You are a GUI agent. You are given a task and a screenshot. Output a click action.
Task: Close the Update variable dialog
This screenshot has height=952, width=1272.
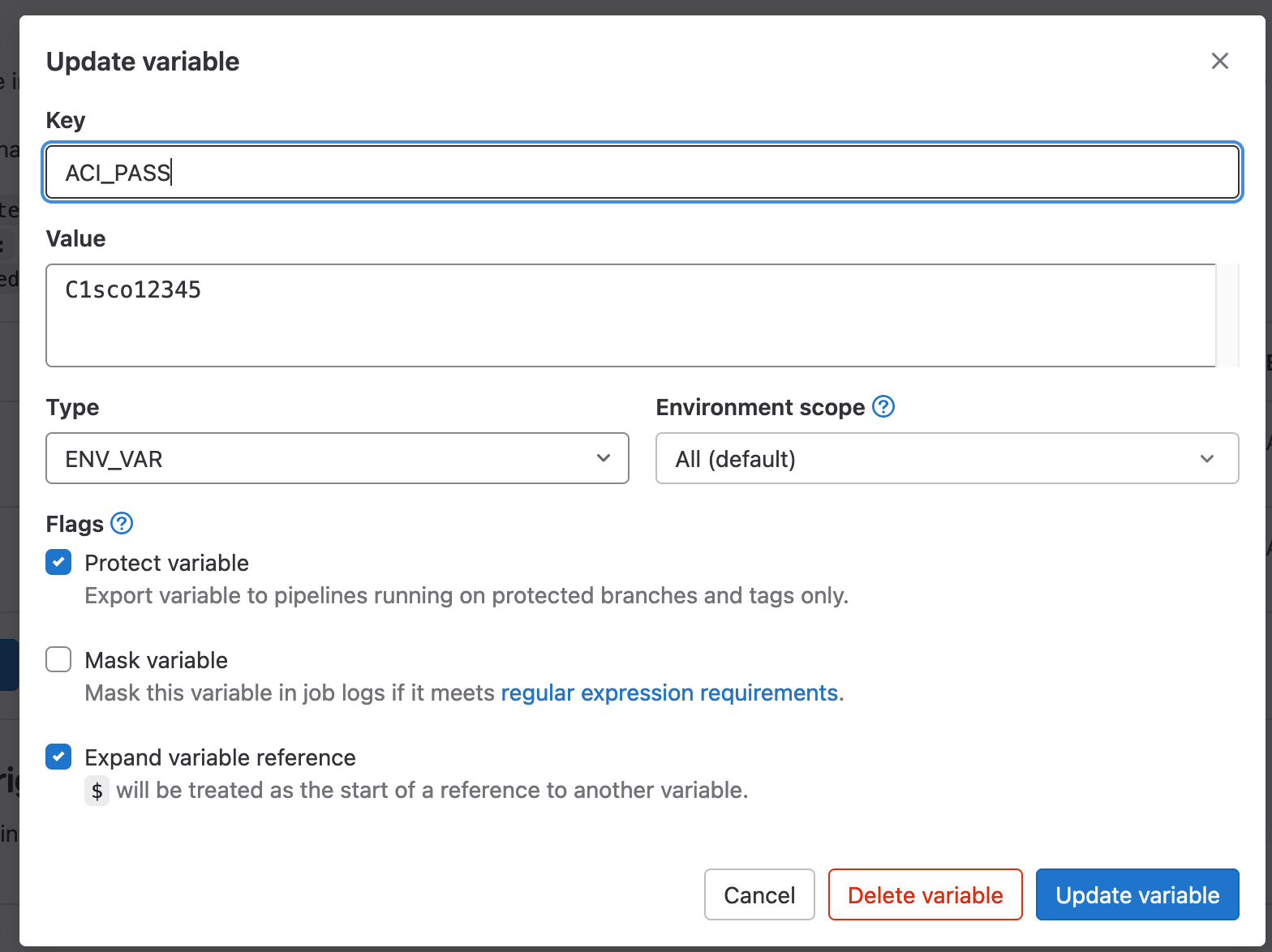point(1219,61)
